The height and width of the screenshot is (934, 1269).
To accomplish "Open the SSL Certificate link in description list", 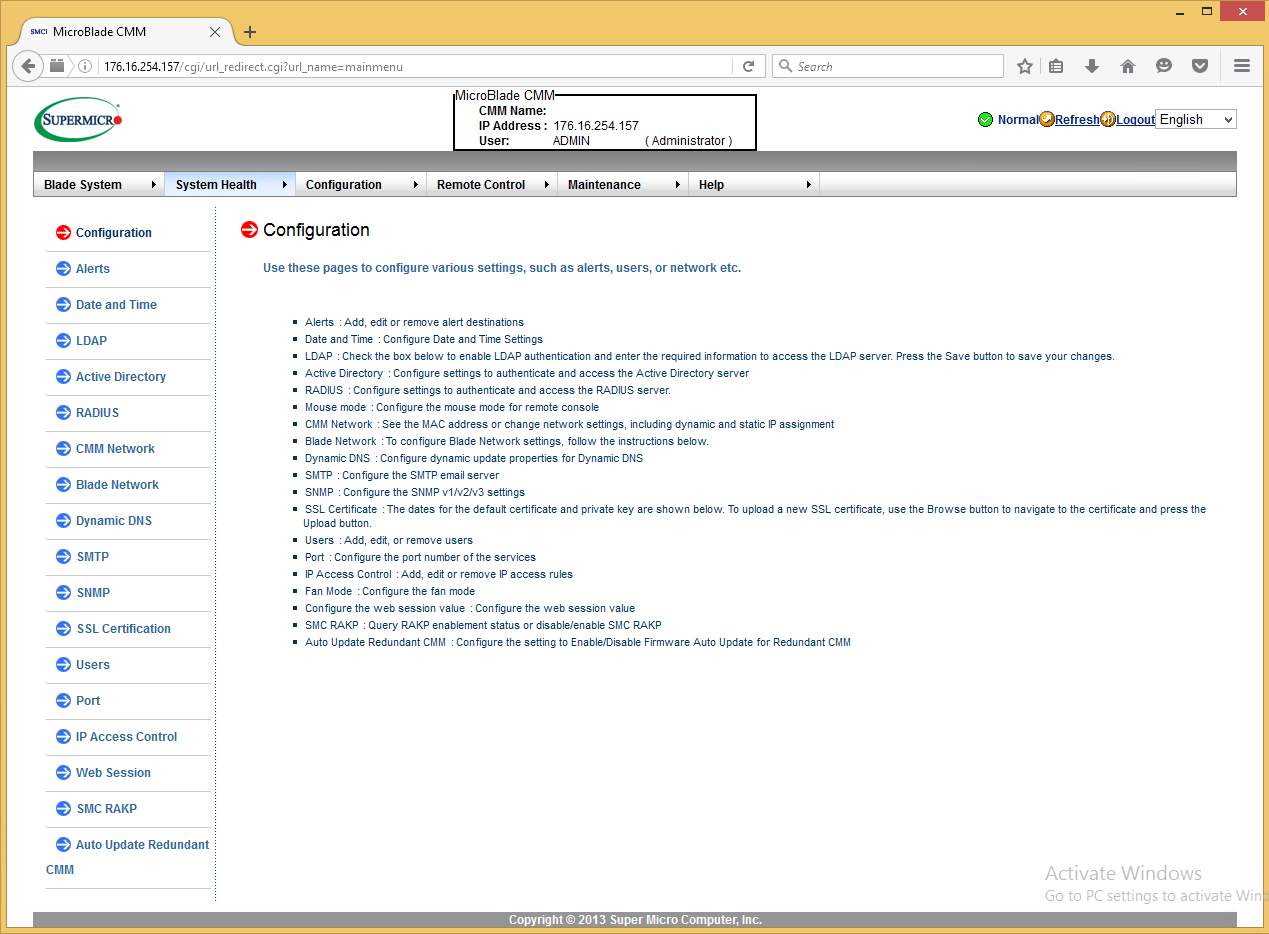I will point(341,509).
